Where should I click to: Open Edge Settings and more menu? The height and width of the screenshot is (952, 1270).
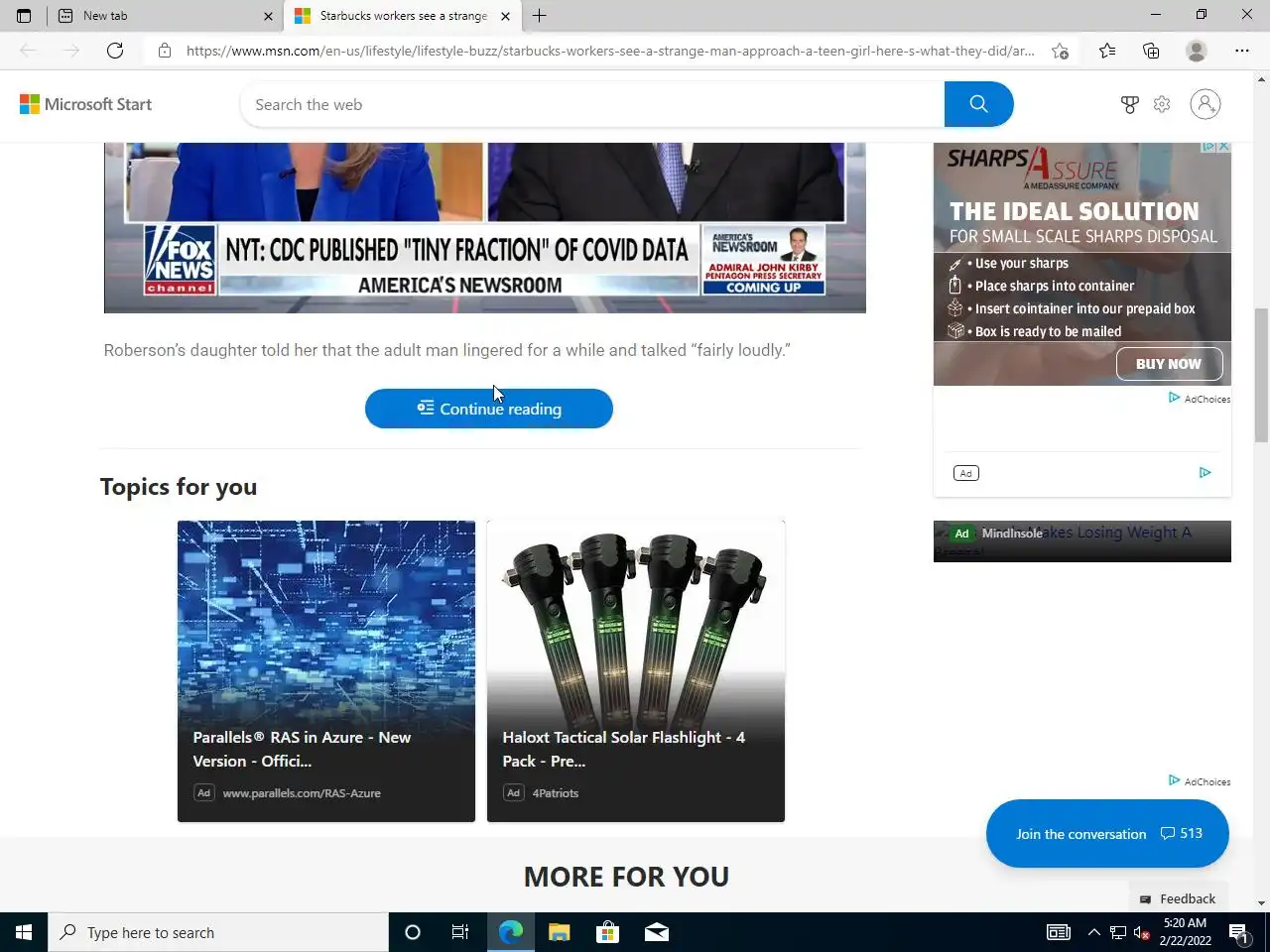pyautogui.click(x=1242, y=51)
